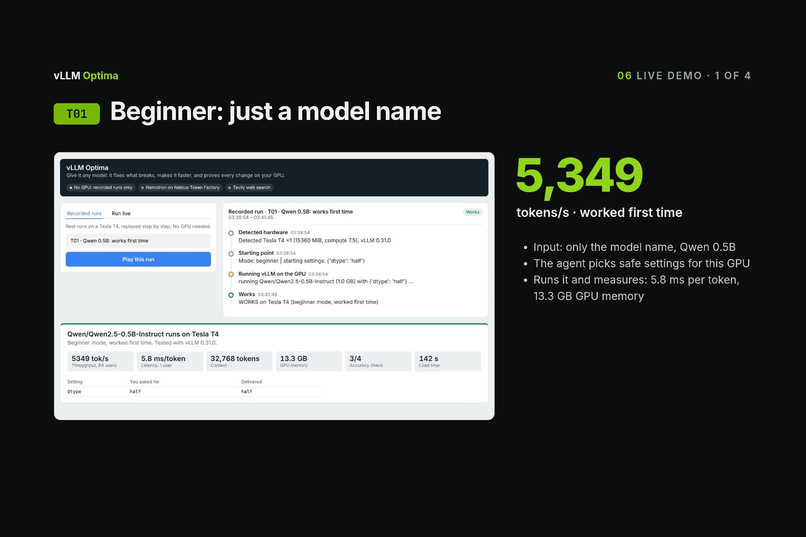Image resolution: width=806 pixels, height=537 pixels.
Task: Switch to the Recorded runs tab
Action: 84,213
